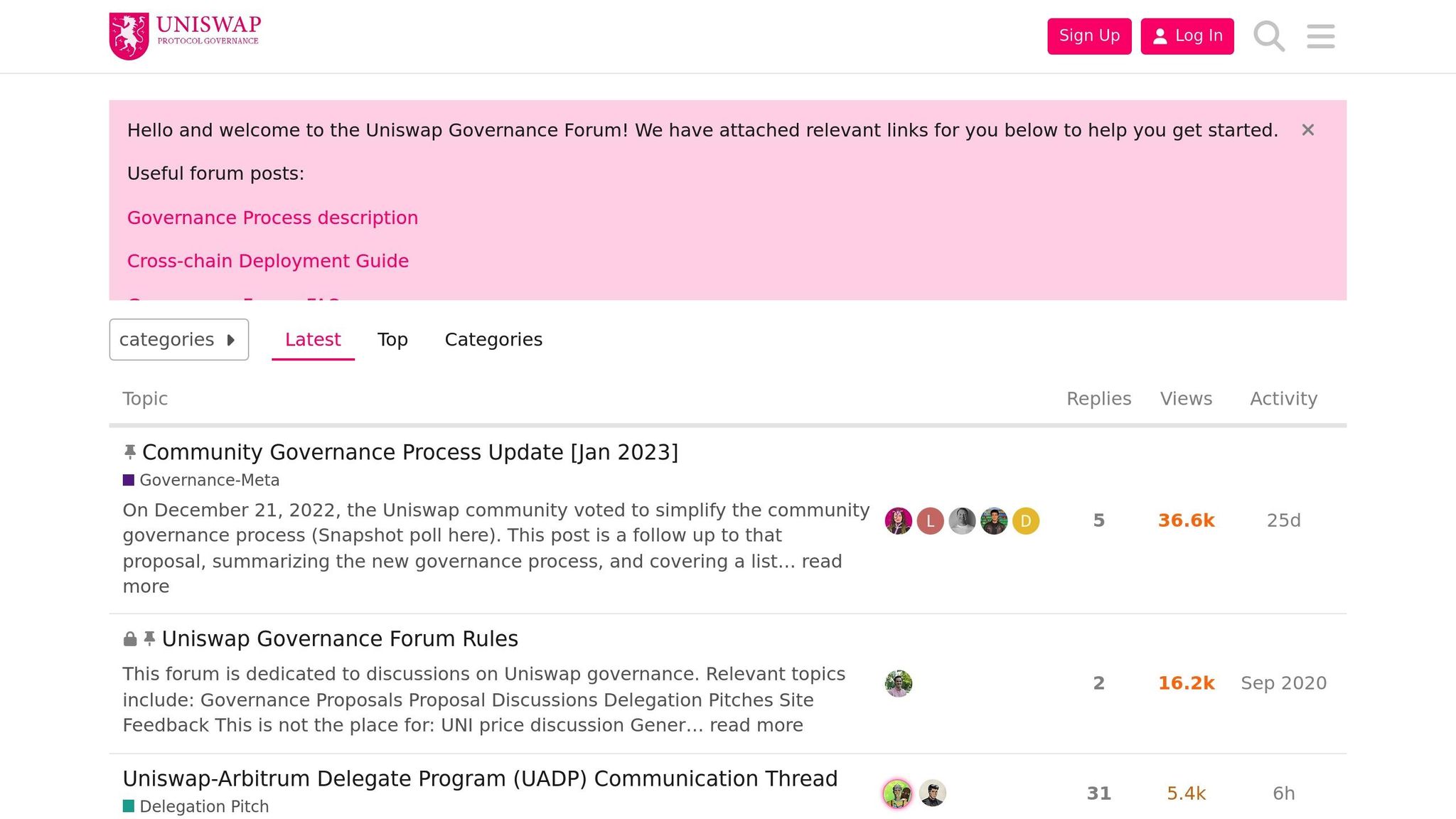Expand the categories filter dropdown
Screen dimensions: 1456x819
coord(178,339)
